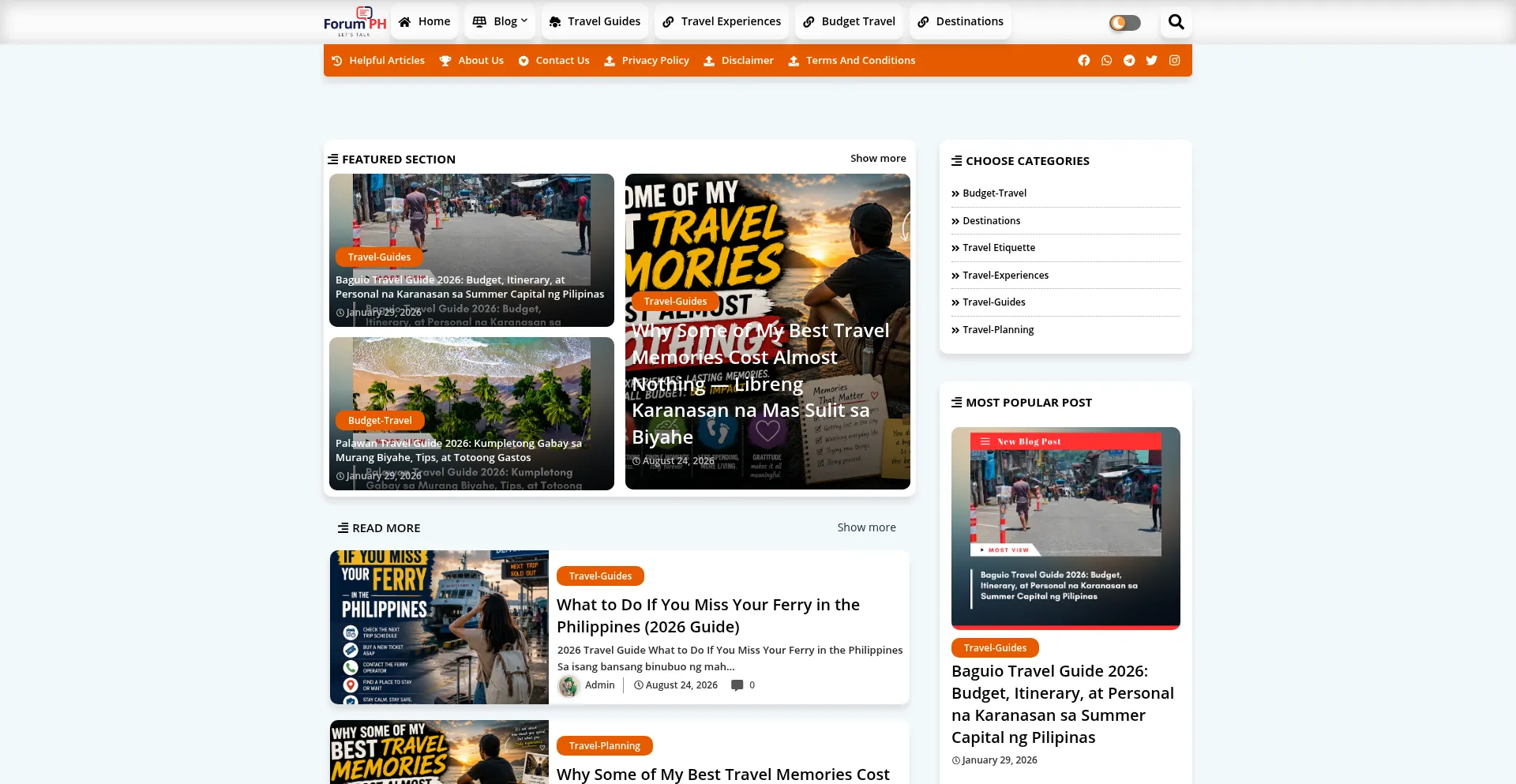Screen dimensions: 1516x784
Task: Visit the About Us page
Action: (x=471, y=61)
